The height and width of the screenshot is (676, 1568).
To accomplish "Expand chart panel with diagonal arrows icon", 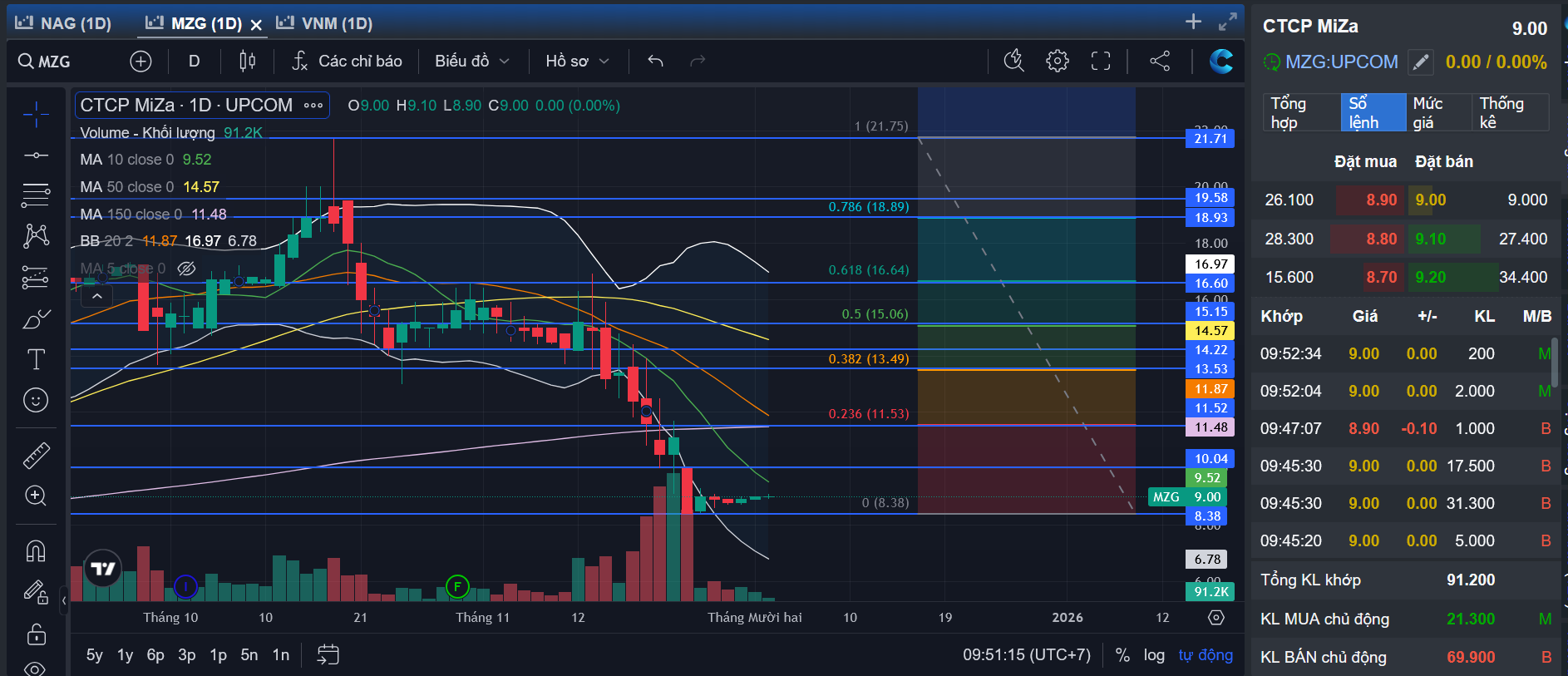I will pos(1227,22).
